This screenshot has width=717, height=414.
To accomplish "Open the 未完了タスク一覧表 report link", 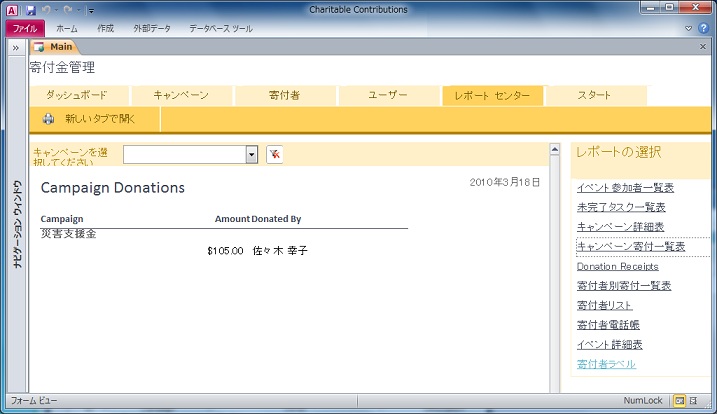I will 621,207.
